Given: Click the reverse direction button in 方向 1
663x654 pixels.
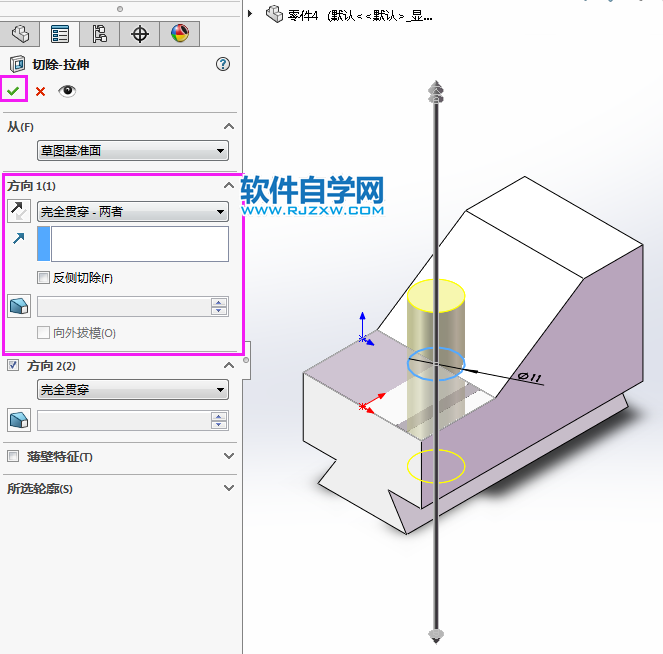Looking at the screenshot, I should pyautogui.click(x=19, y=211).
